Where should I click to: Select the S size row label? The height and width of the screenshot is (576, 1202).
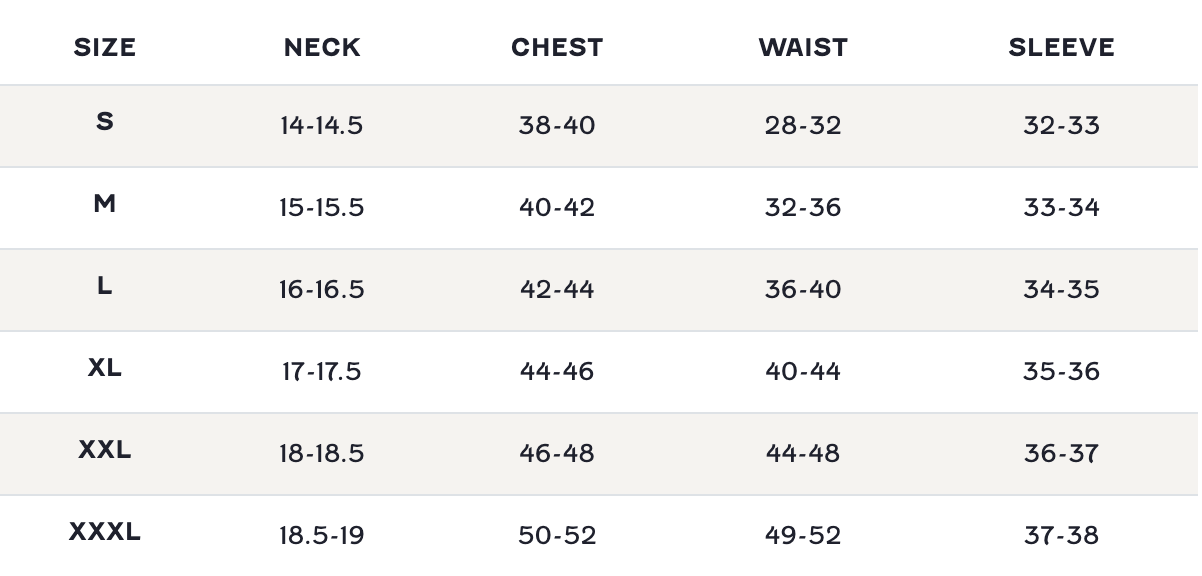point(105,122)
